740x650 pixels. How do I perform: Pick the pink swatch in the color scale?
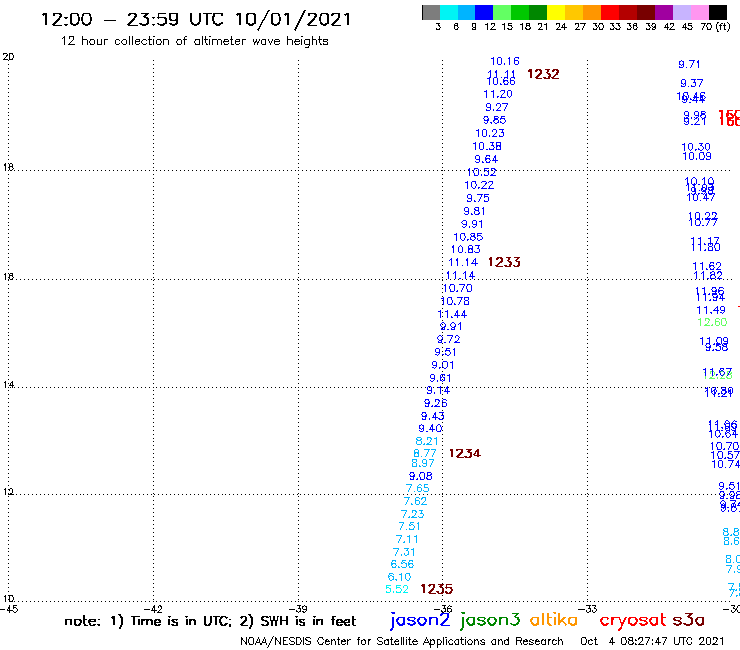point(699,12)
